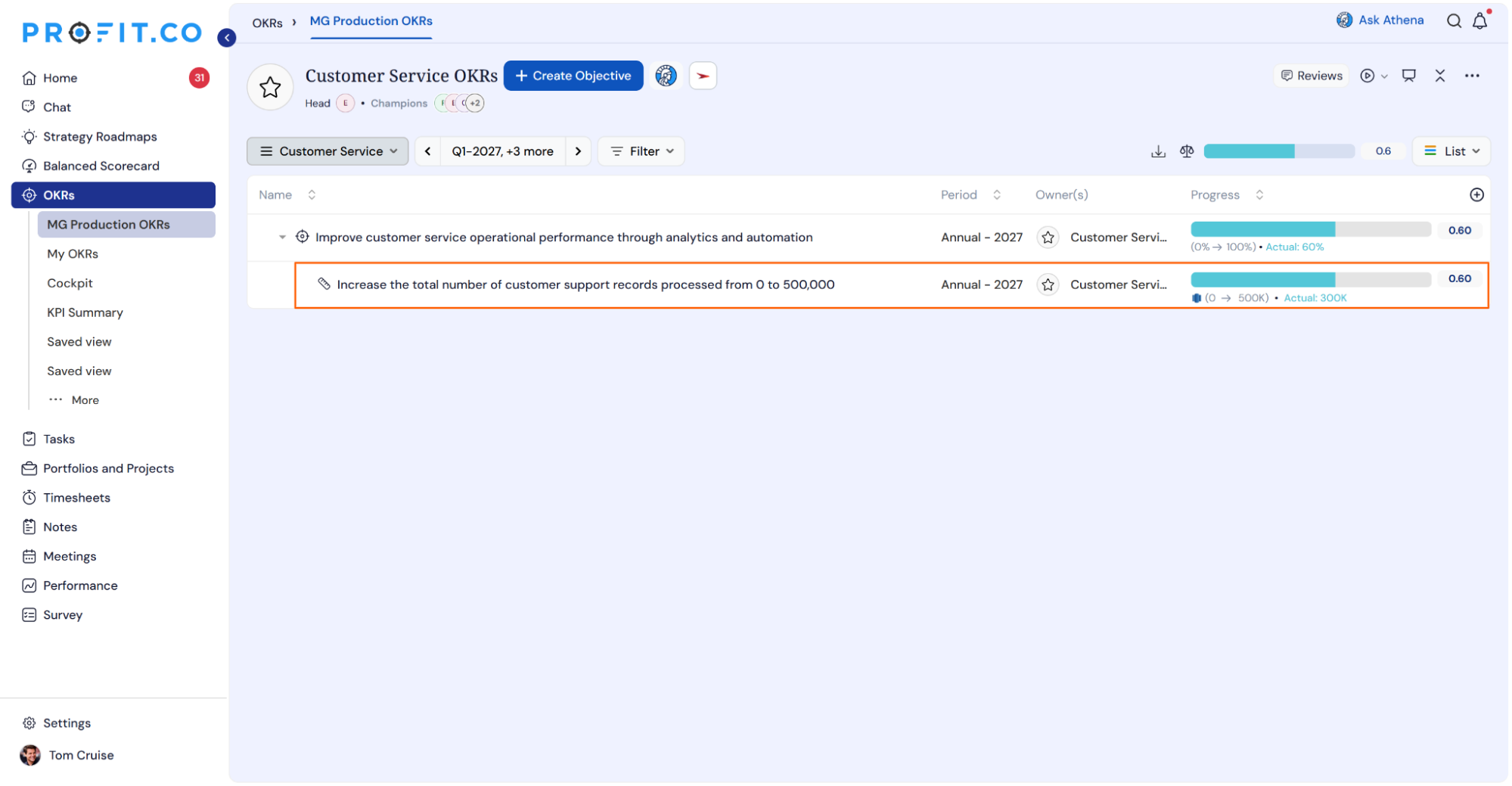This screenshot has width=1512, height=786.
Task: Click the collapse arrows icon in the header
Action: 1439,76
